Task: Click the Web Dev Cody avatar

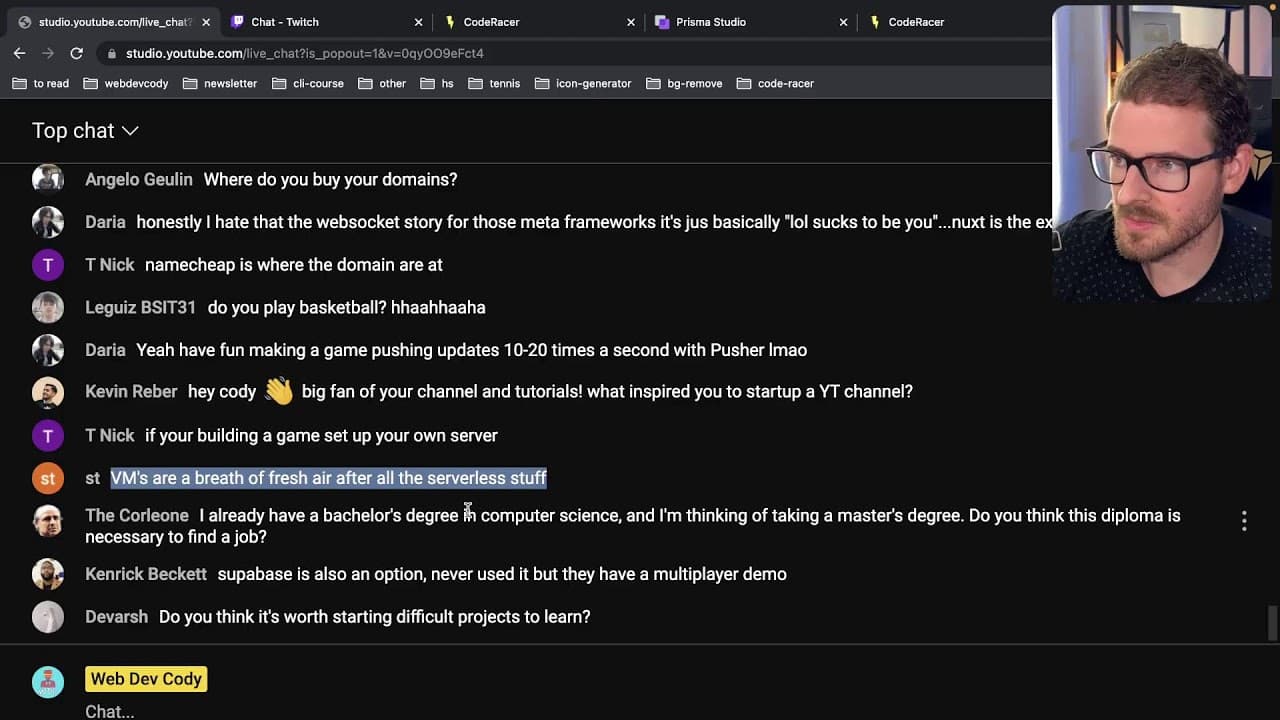Action: pos(48,682)
